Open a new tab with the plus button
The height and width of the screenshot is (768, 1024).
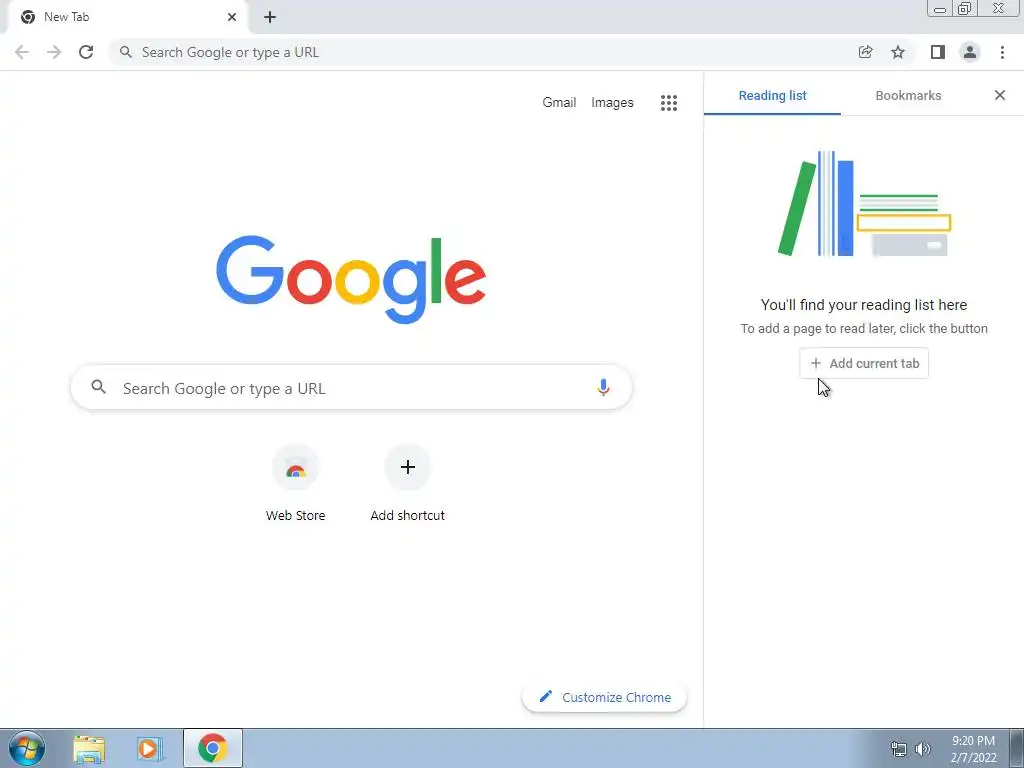[x=270, y=17]
